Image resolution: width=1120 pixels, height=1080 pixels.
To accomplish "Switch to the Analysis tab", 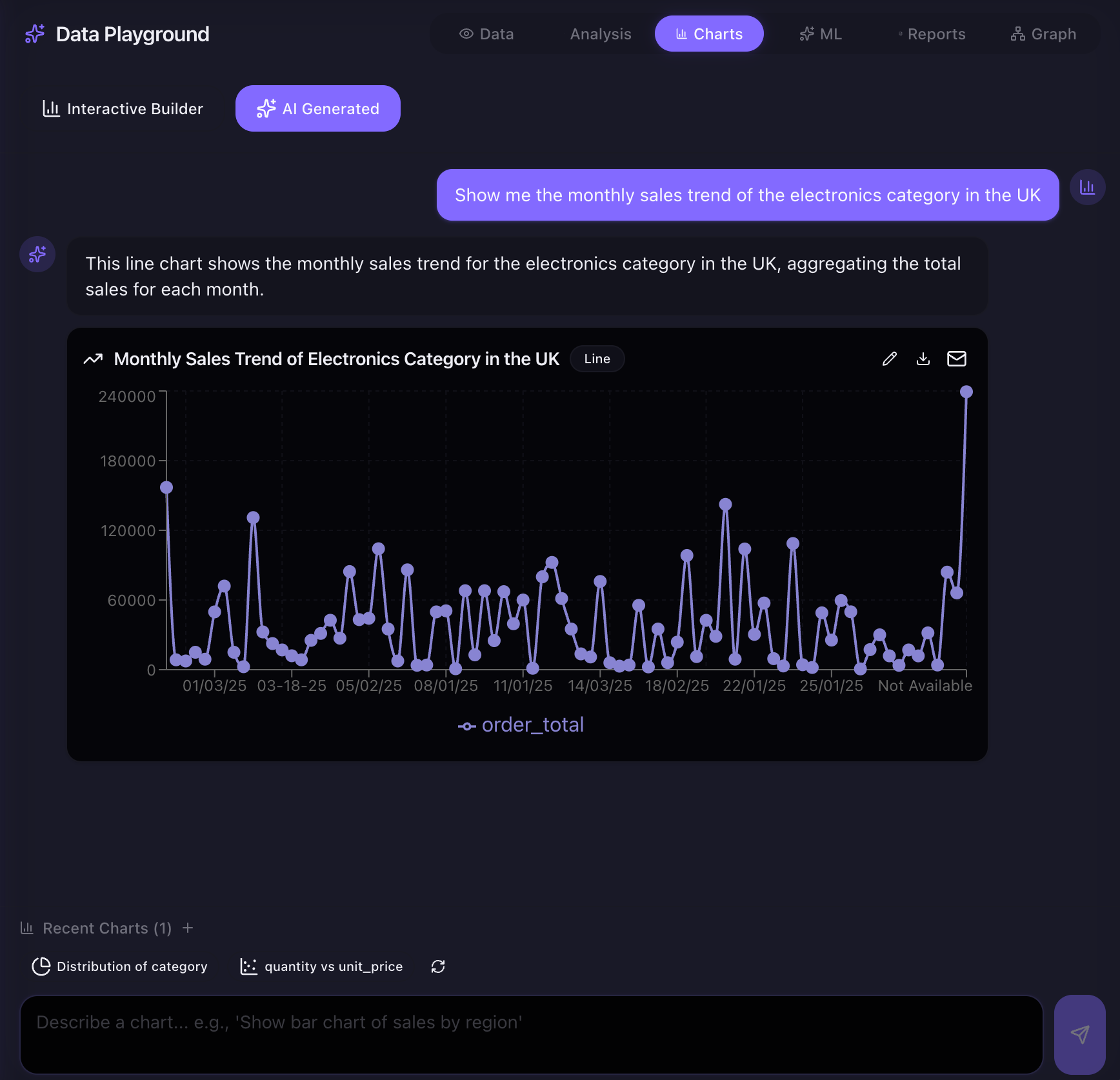I will tap(601, 34).
